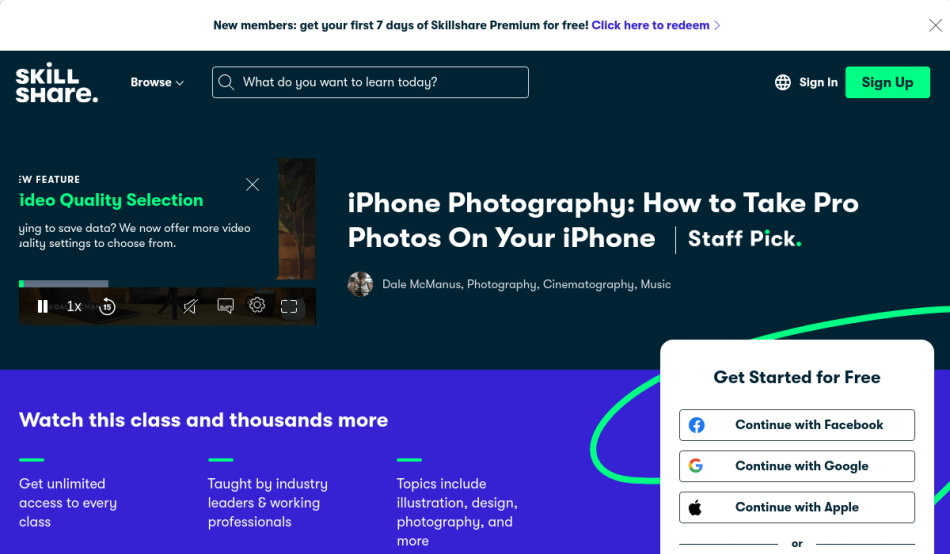Toggle the video mute icon
The height and width of the screenshot is (554, 950).
190,307
